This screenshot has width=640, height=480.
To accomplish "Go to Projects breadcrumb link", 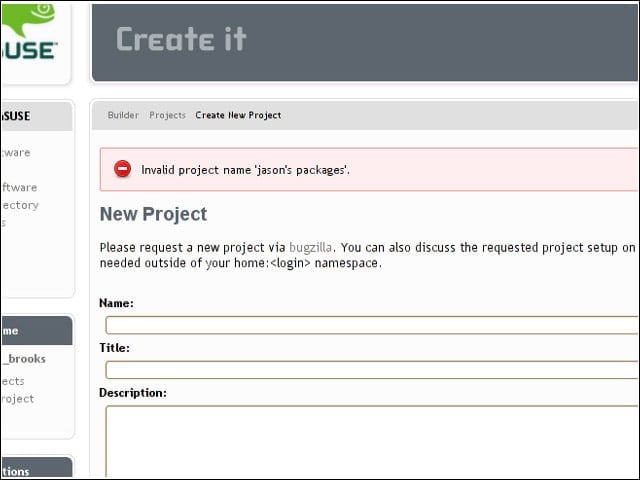I will 167,115.
